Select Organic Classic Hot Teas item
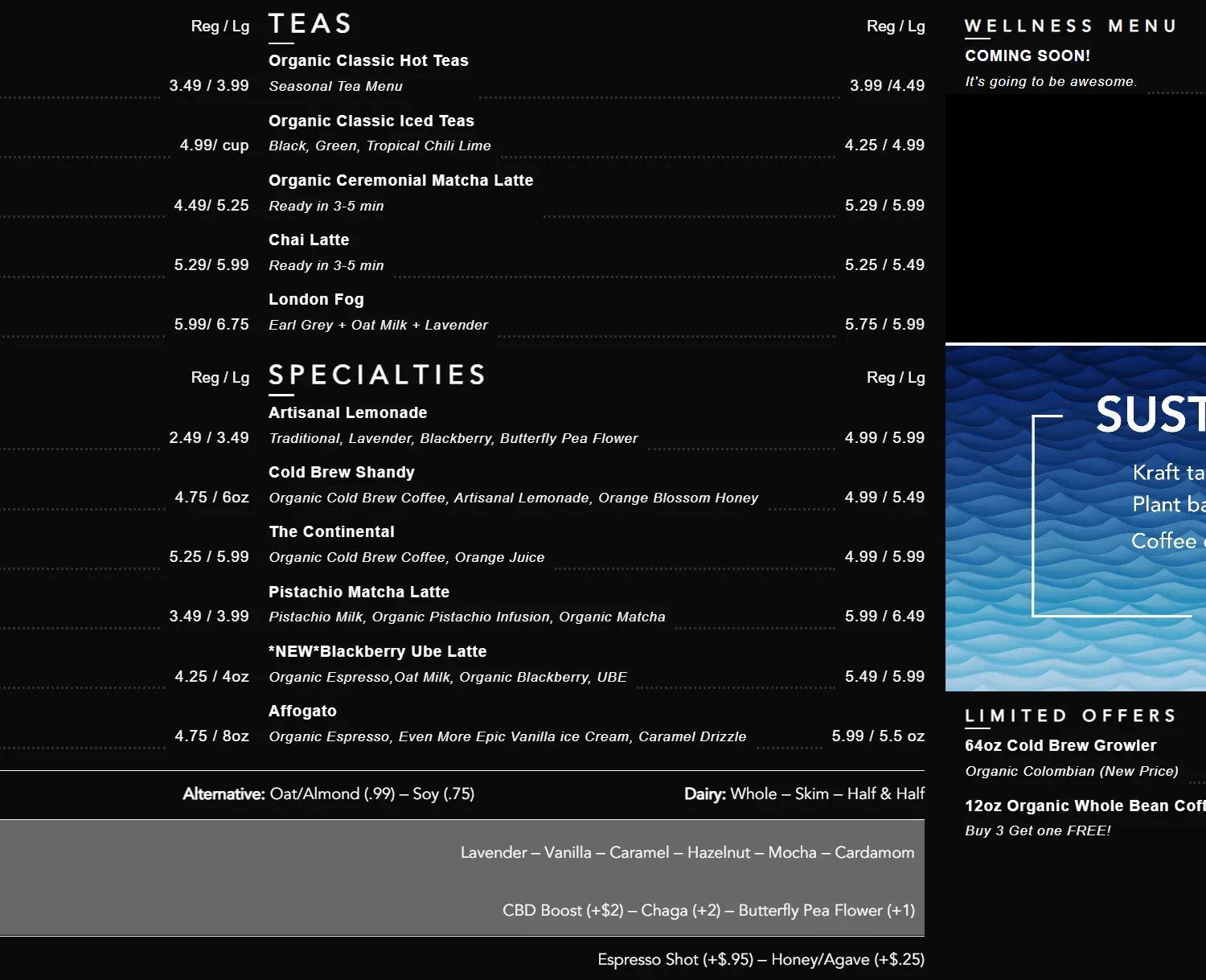The image size is (1206, 980). pyautogui.click(x=368, y=61)
